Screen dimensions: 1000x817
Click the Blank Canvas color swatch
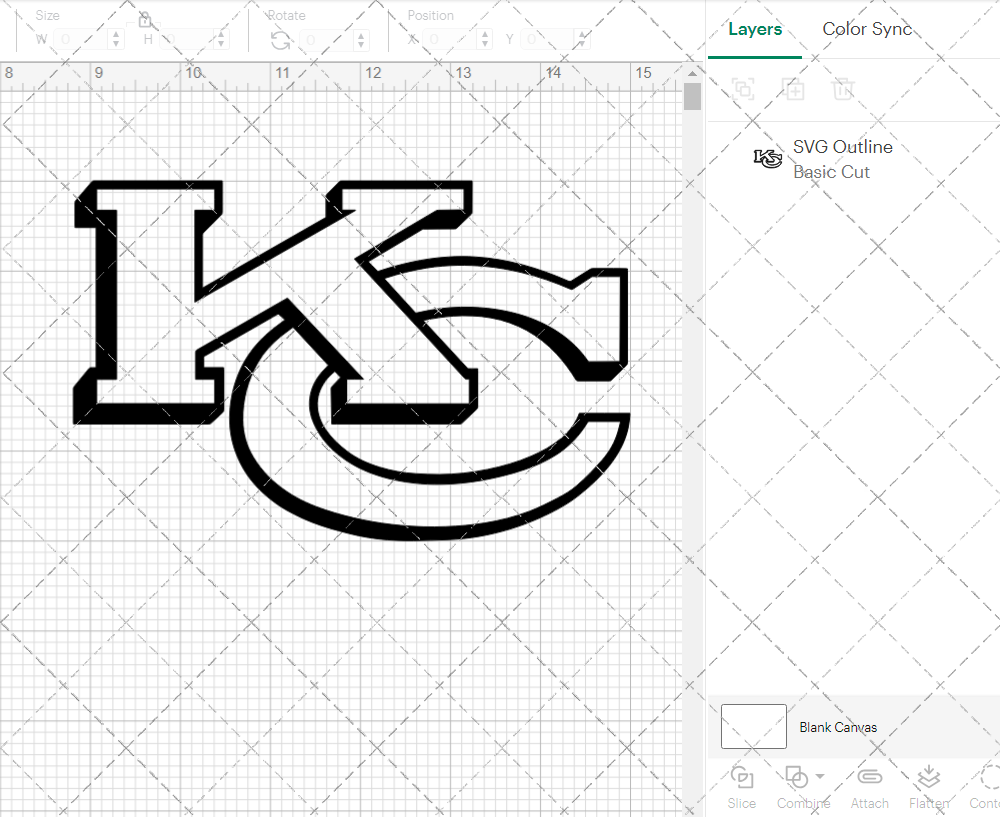[x=753, y=727]
